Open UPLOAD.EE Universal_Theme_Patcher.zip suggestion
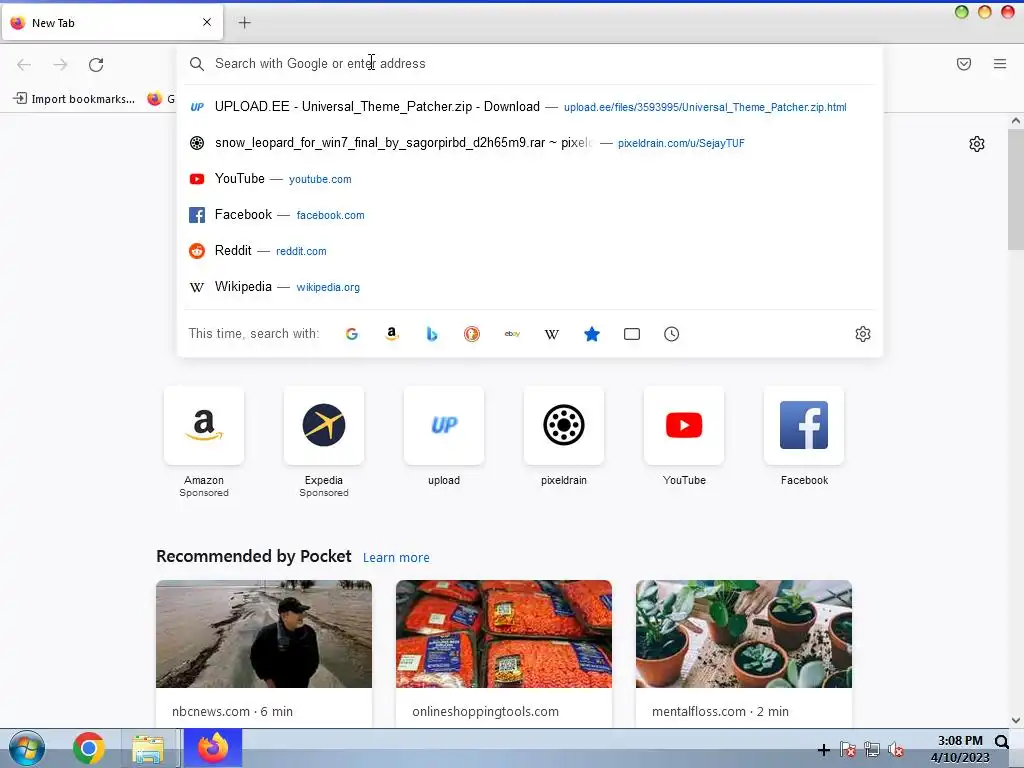Screen dimensions: 1024x768 click(x=529, y=106)
